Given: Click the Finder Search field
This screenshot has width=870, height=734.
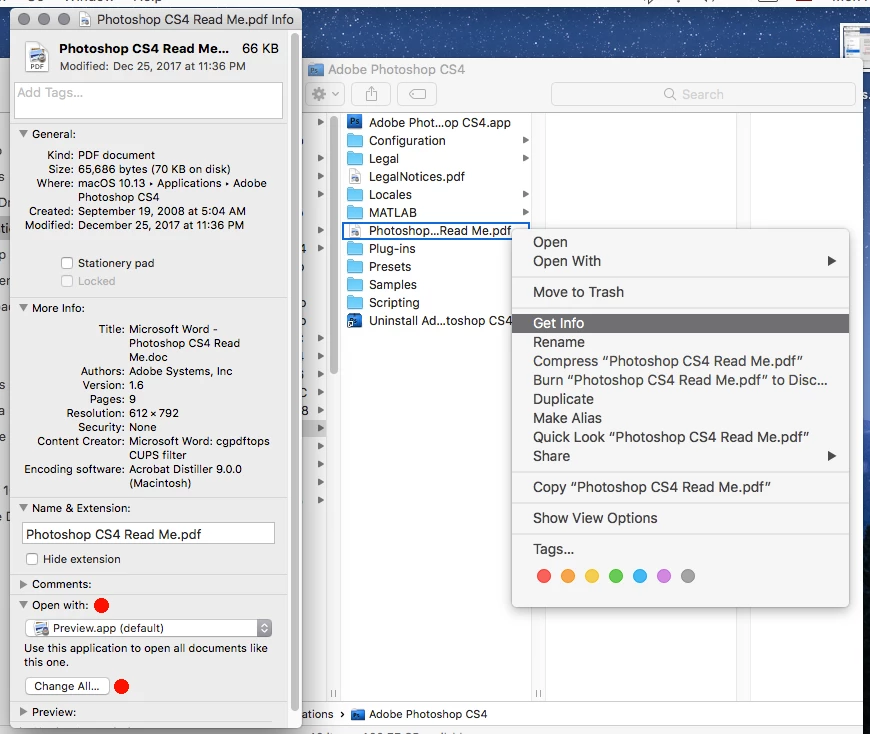Looking at the screenshot, I should point(703,94).
